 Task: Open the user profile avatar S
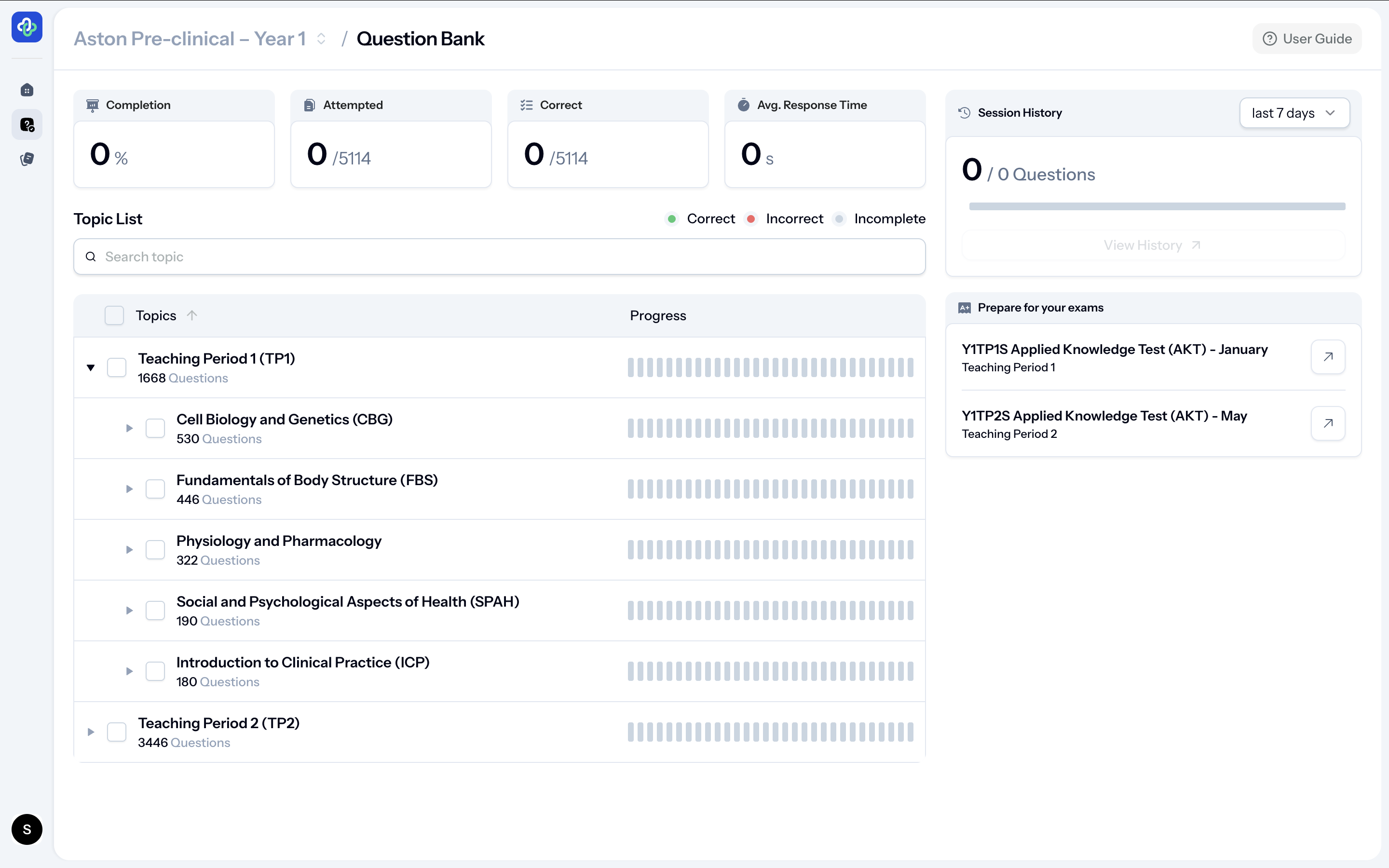pos(27,829)
